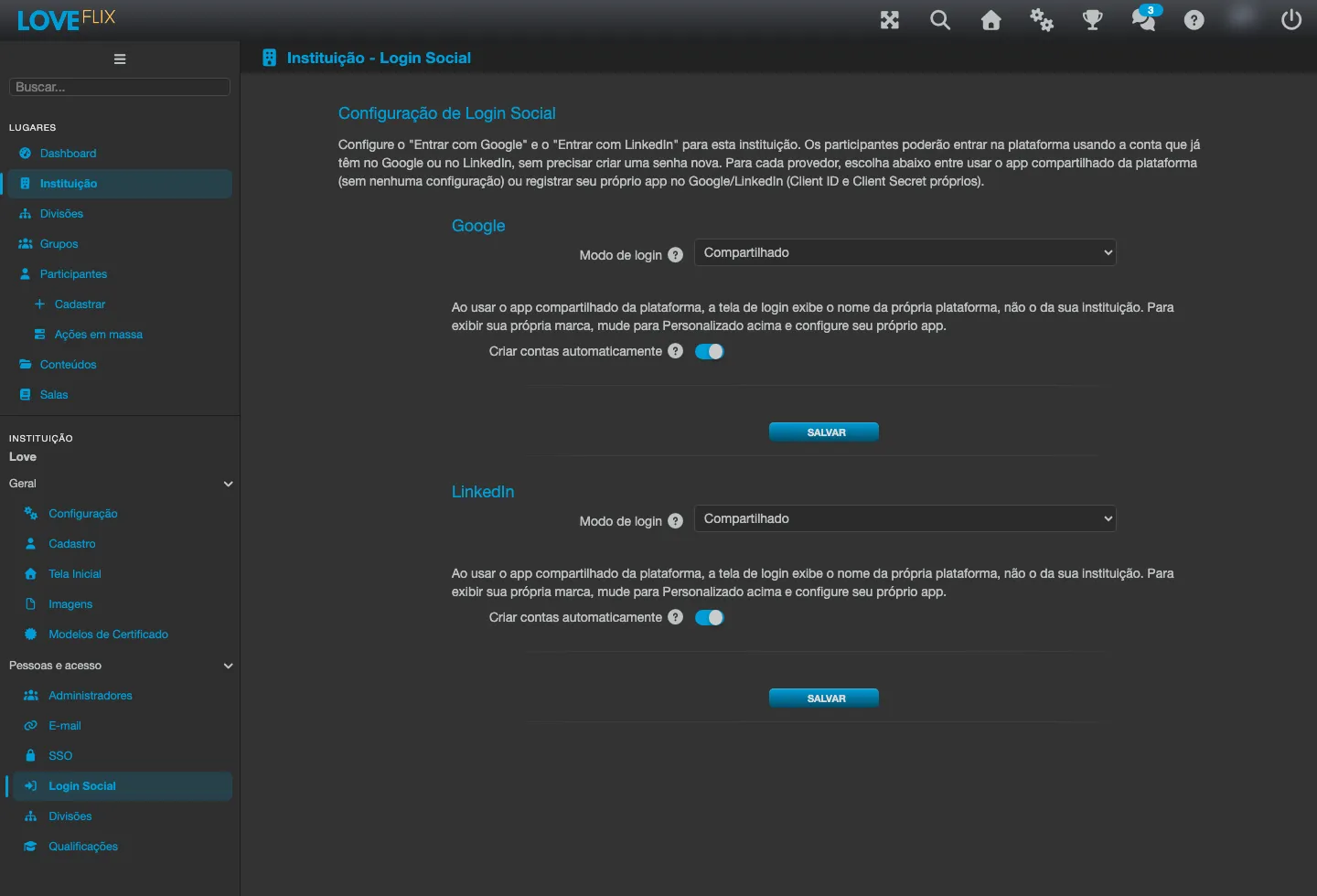1317x896 pixels.
Task: Open Dashboard in the sidebar
Action: pos(68,154)
